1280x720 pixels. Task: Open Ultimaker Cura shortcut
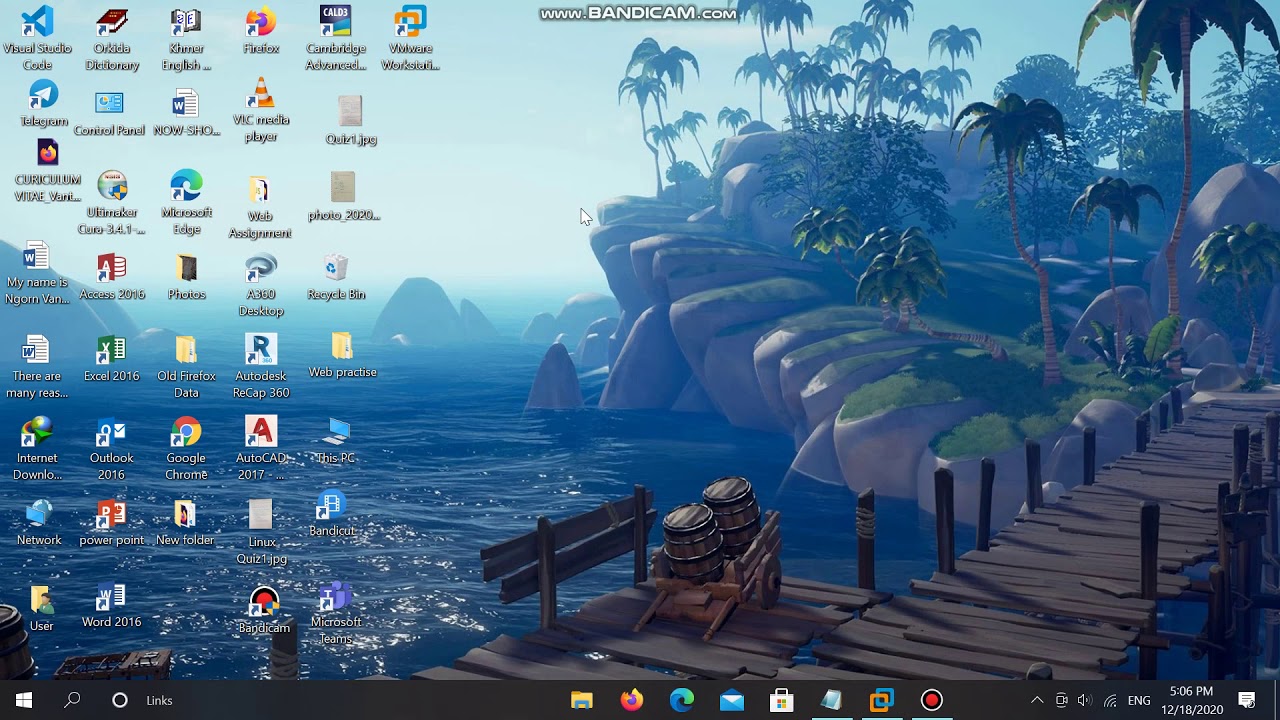pyautogui.click(x=112, y=203)
